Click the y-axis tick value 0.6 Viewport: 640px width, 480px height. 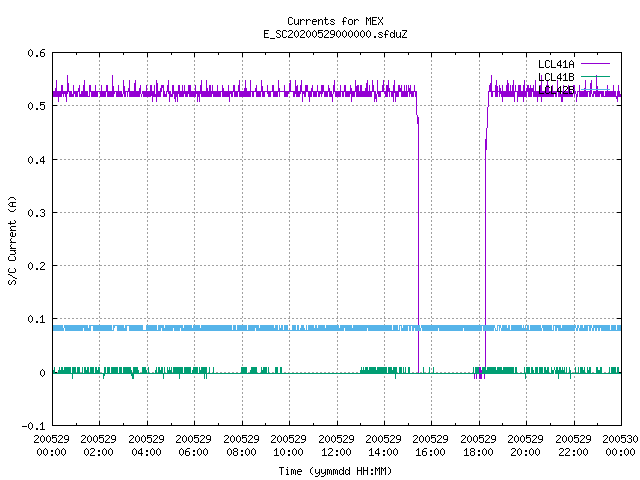[36, 53]
